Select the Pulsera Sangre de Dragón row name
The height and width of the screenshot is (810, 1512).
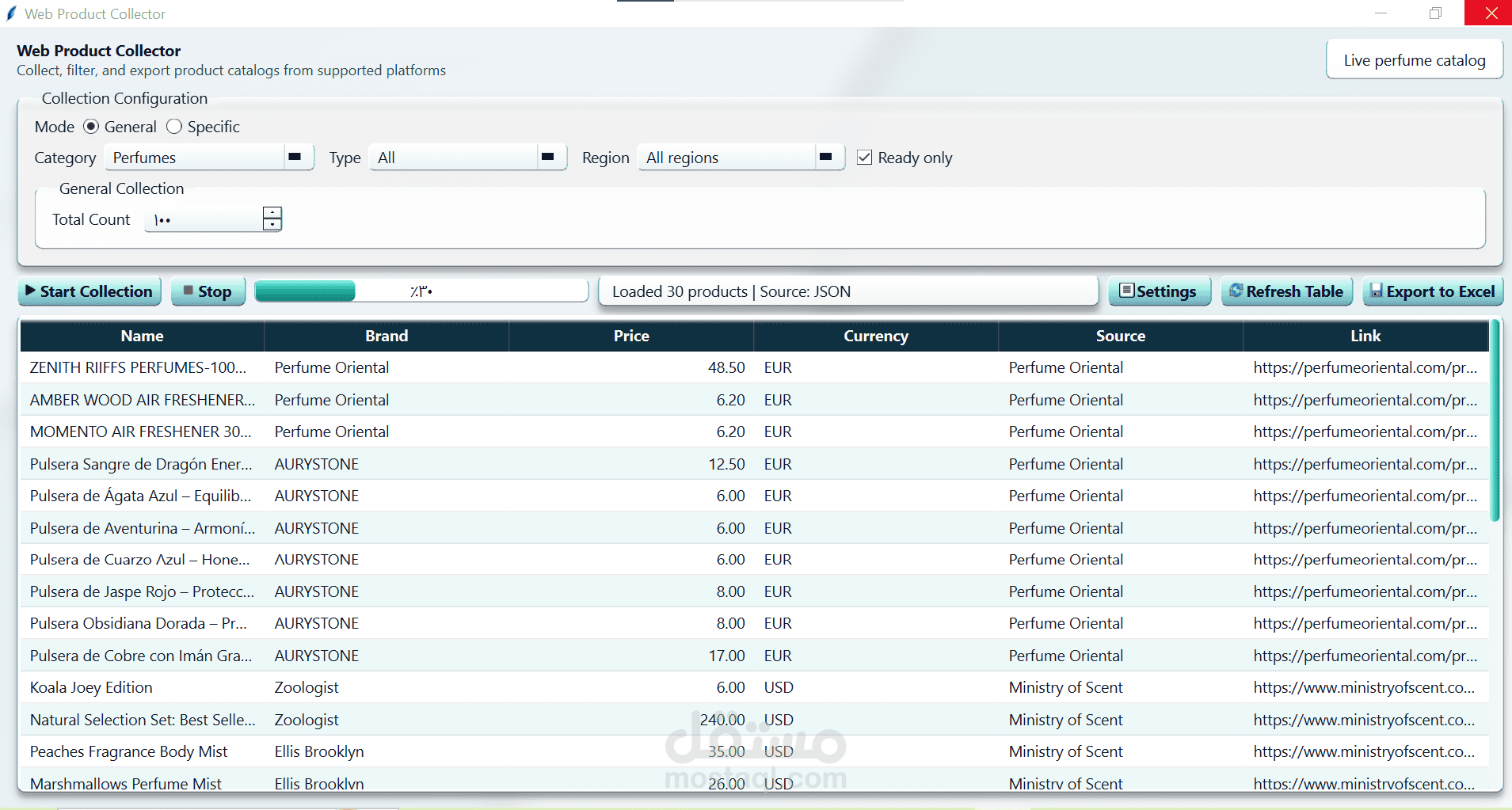click(x=141, y=464)
